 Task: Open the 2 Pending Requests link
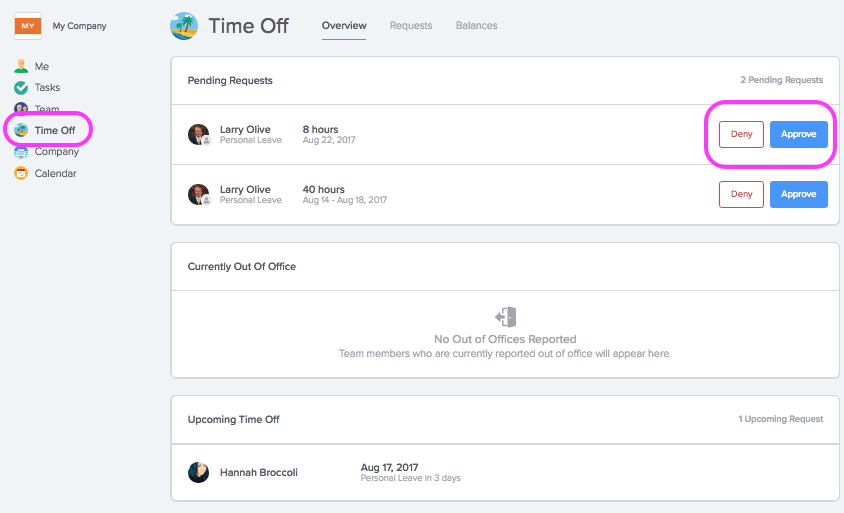(x=782, y=80)
